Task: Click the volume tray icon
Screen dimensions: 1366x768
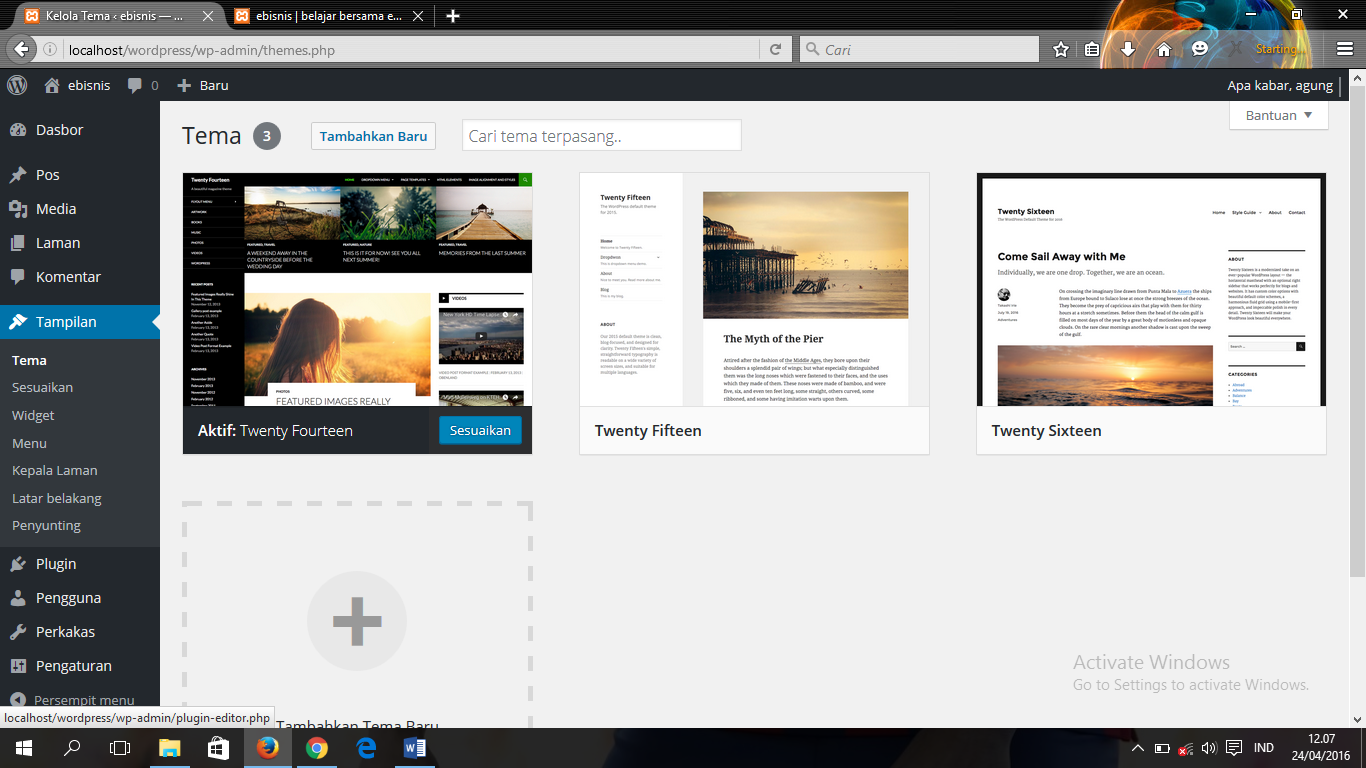Action: click(1209, 748)
